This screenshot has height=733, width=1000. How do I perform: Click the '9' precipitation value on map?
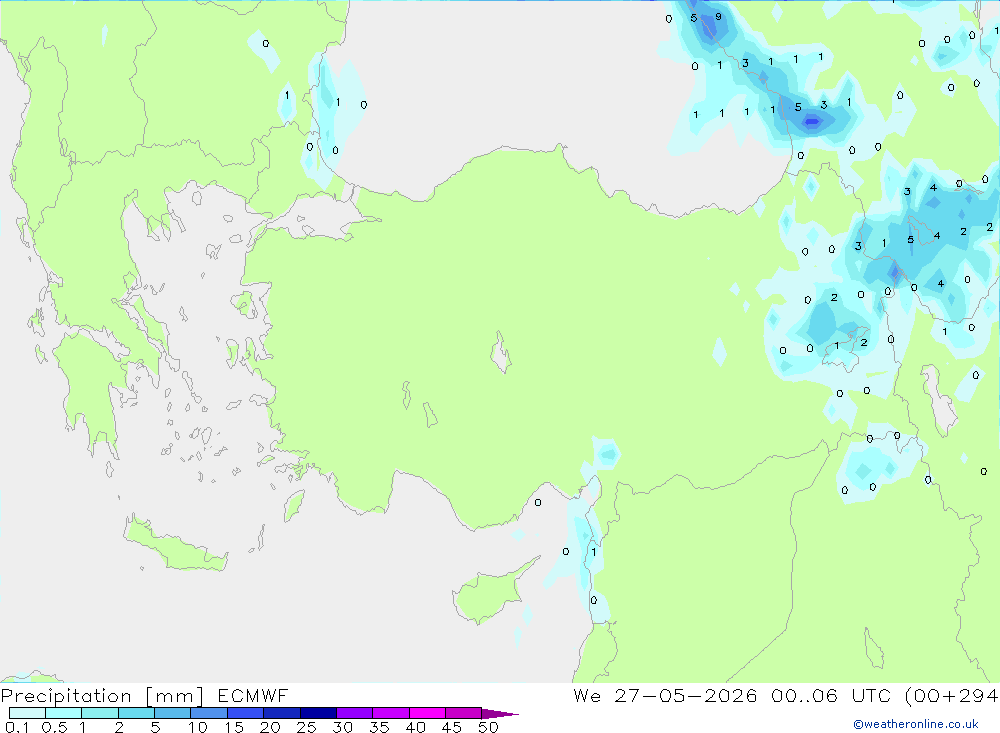pyautogui.click(x=718, y=17)
